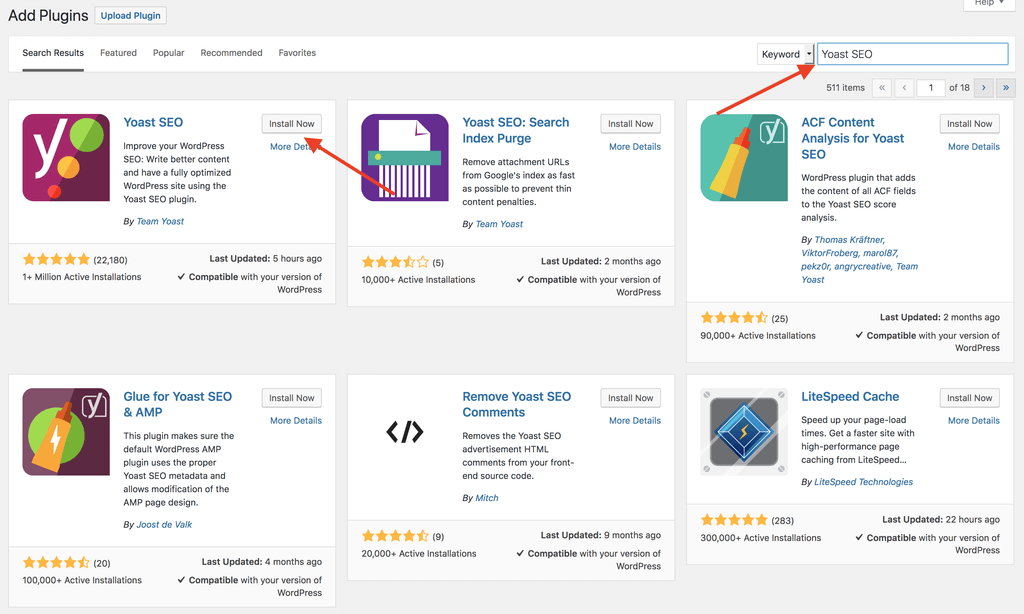Jump to the last results page arrow
Viewport: 1024px width, 614px height.
pyautogui.click(x=1006, y=88)
